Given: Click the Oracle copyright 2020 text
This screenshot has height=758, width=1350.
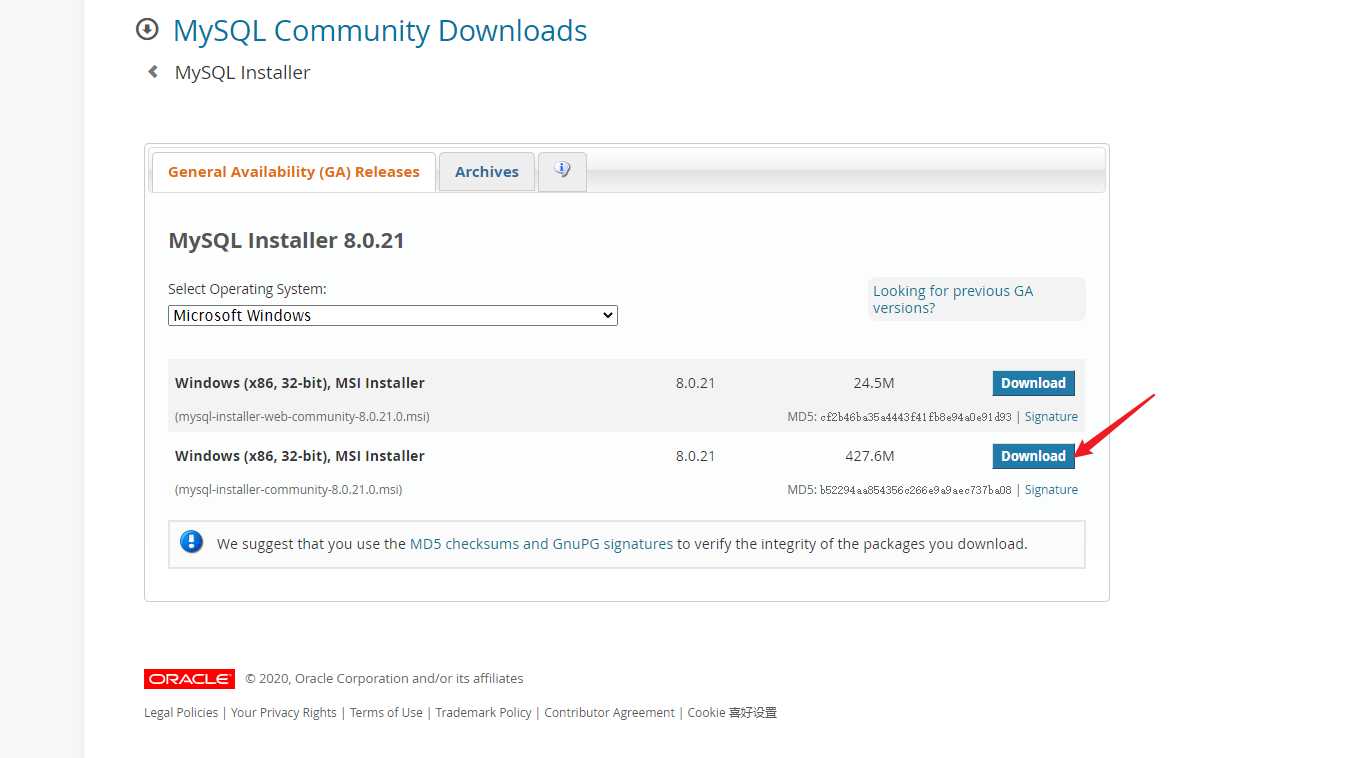Looking at the screenshot, I should click(x=384, y=679).
